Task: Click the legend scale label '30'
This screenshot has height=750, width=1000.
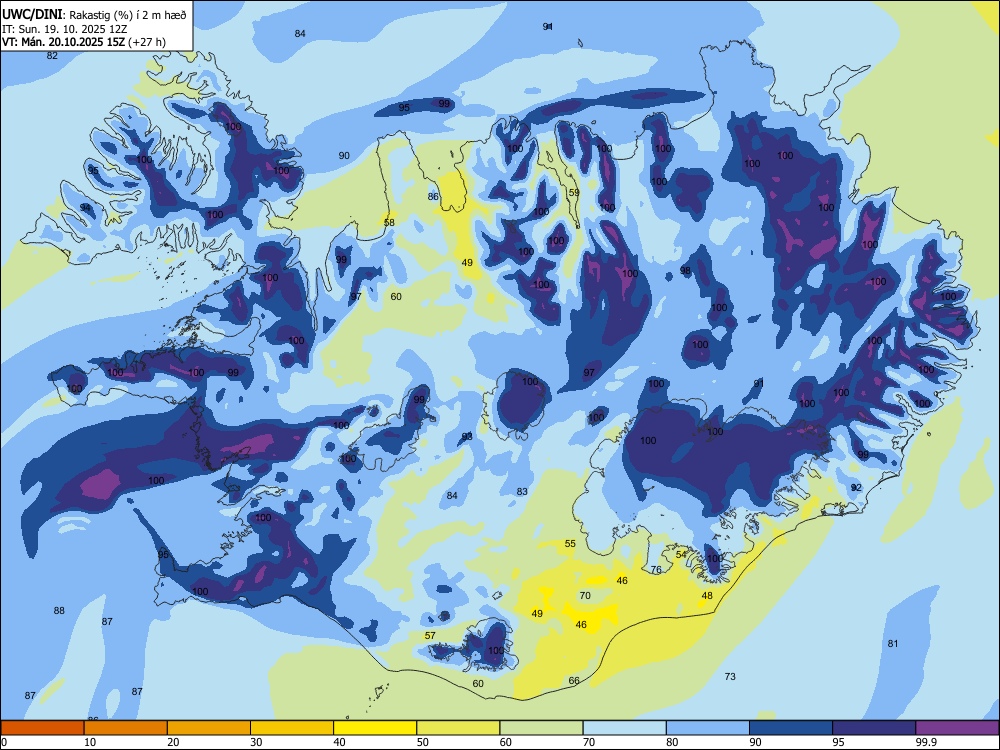Action: 256,742
